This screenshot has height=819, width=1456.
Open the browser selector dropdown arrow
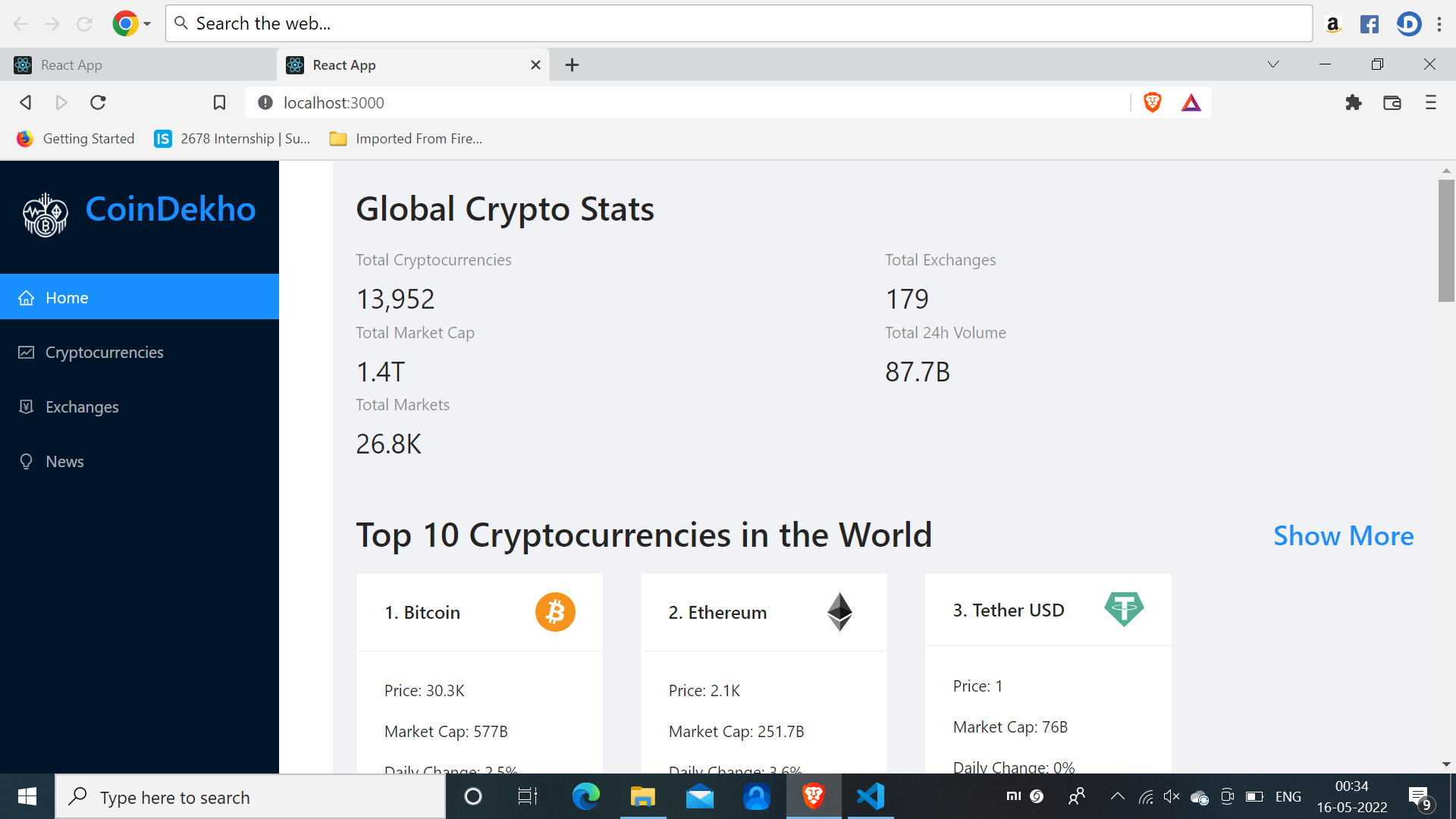(x=147, y=24)
